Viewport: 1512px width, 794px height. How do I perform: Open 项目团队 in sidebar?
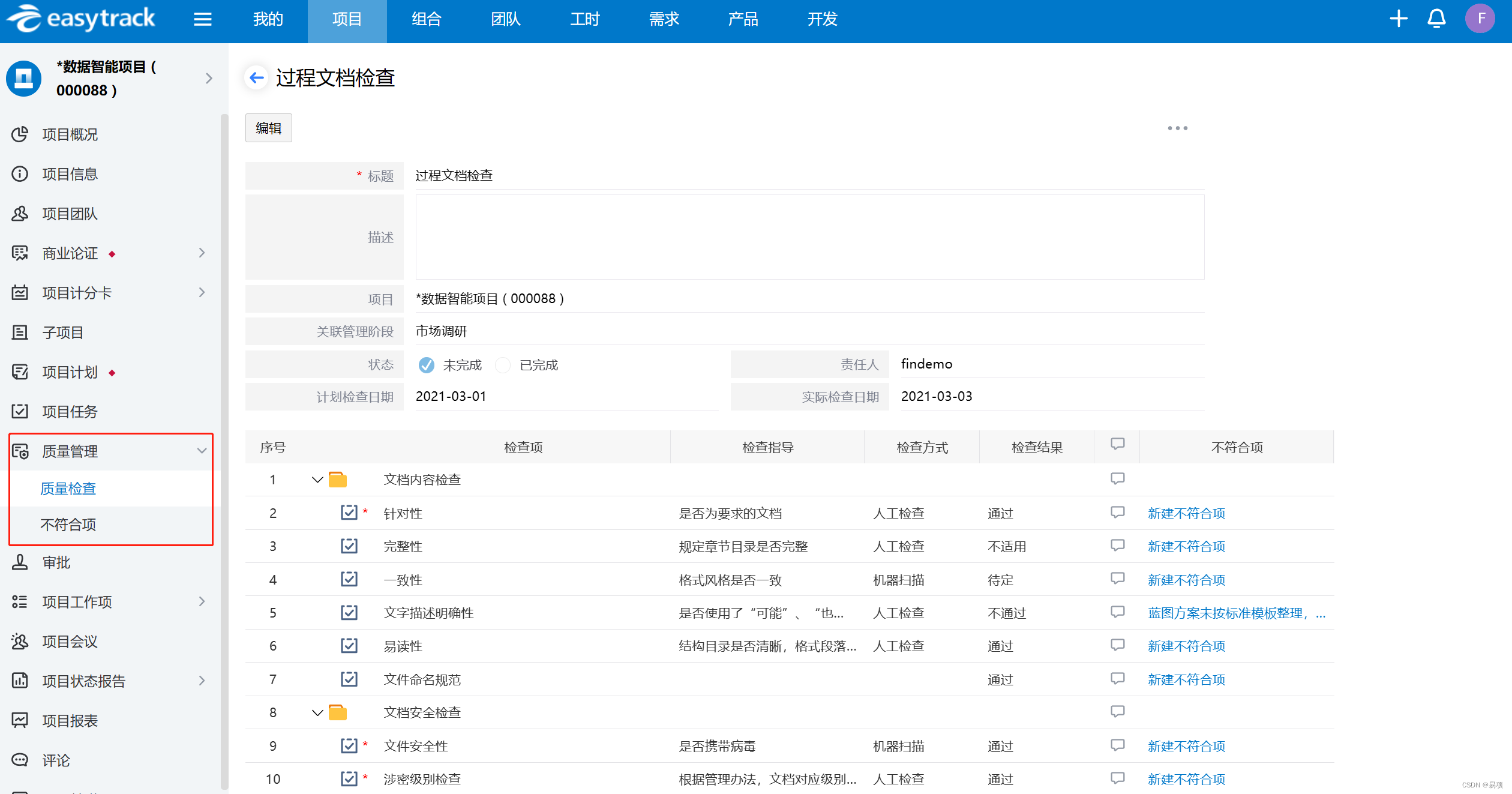point(70,214)
